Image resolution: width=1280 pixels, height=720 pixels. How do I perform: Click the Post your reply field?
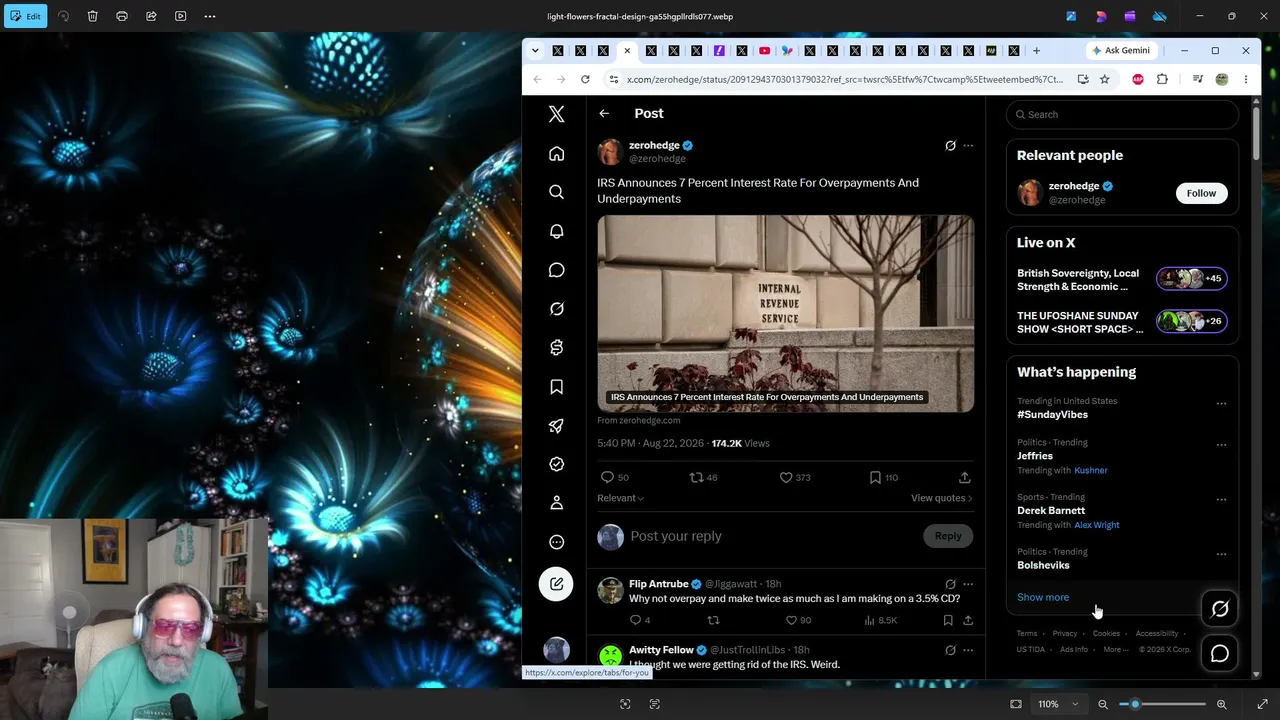(x=770, y=536)
